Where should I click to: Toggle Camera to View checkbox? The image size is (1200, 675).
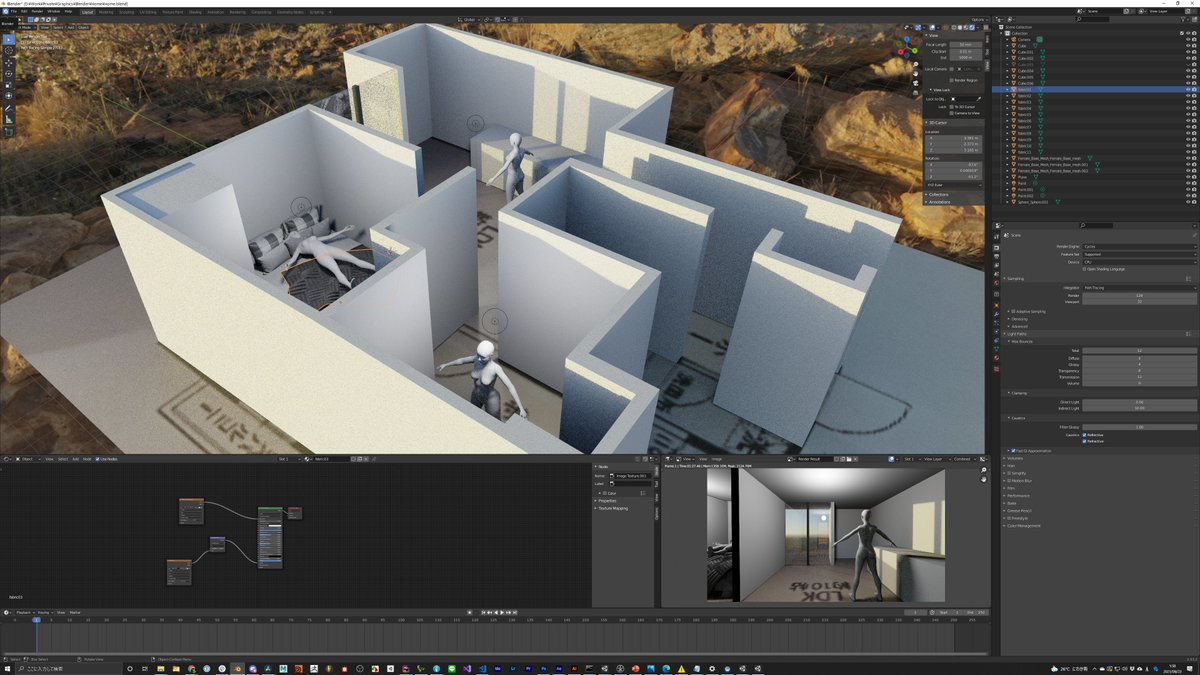pos(952,113)
